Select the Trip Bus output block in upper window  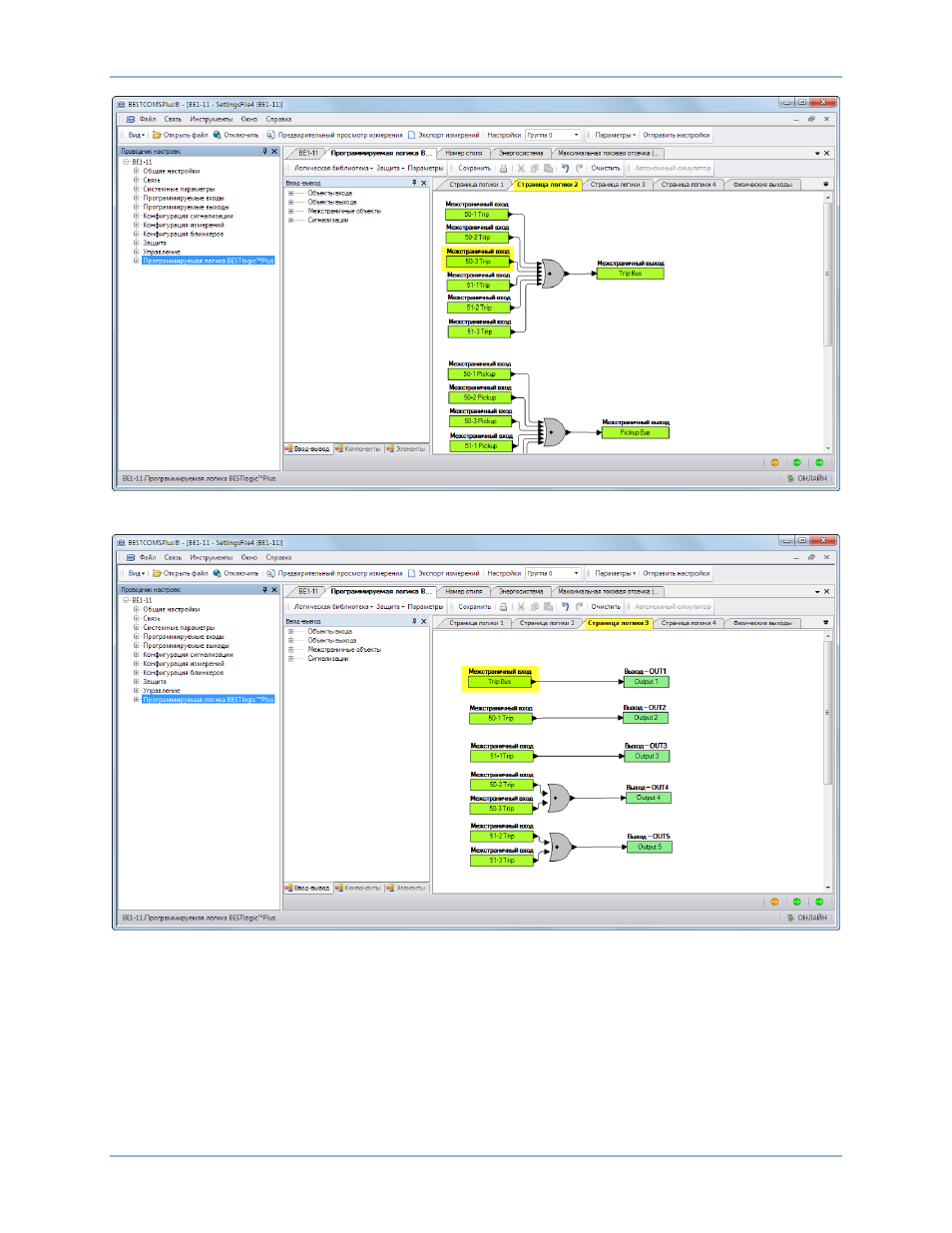tap(630, 274)
